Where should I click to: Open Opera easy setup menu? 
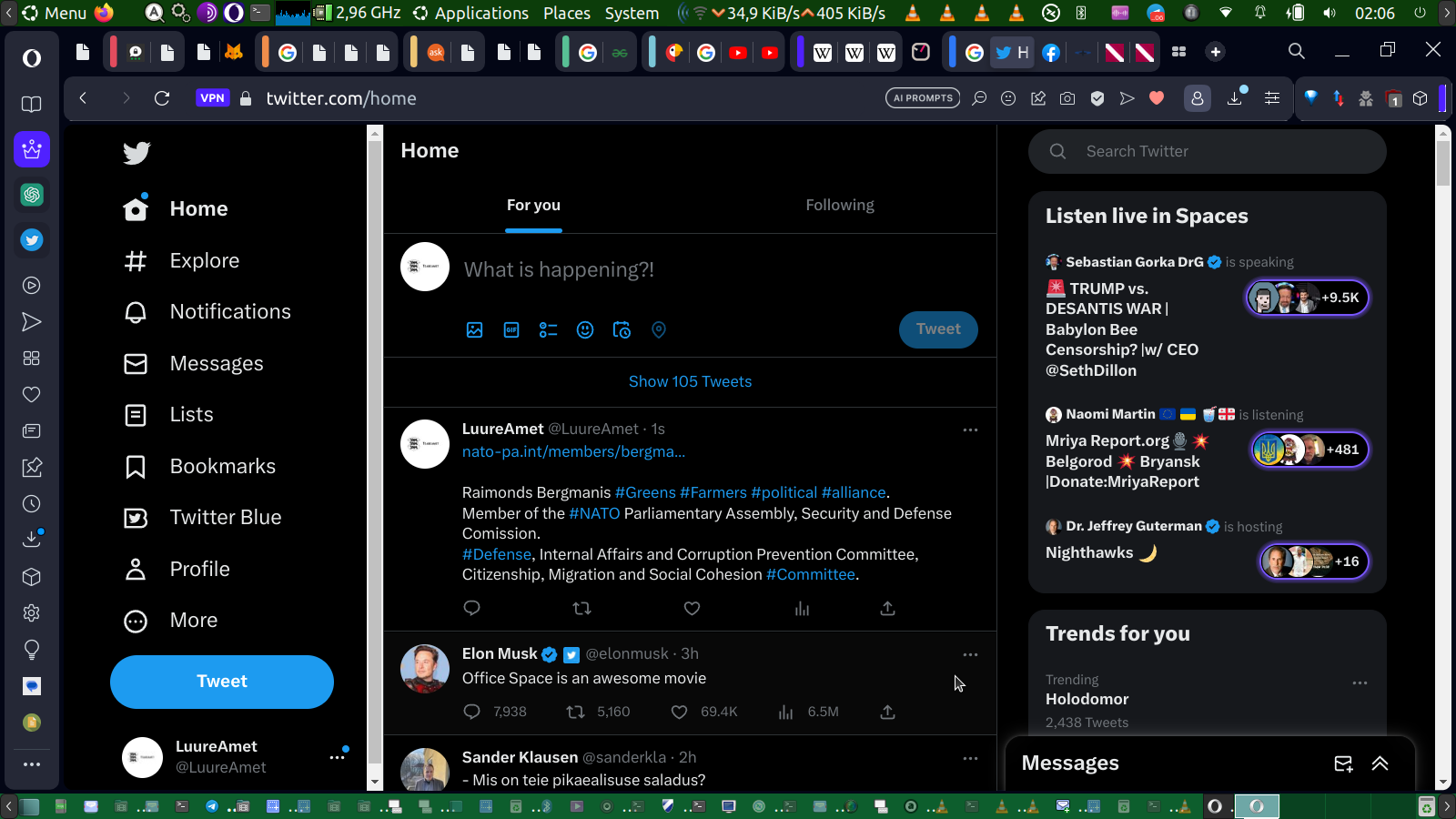coord(1272,98)
